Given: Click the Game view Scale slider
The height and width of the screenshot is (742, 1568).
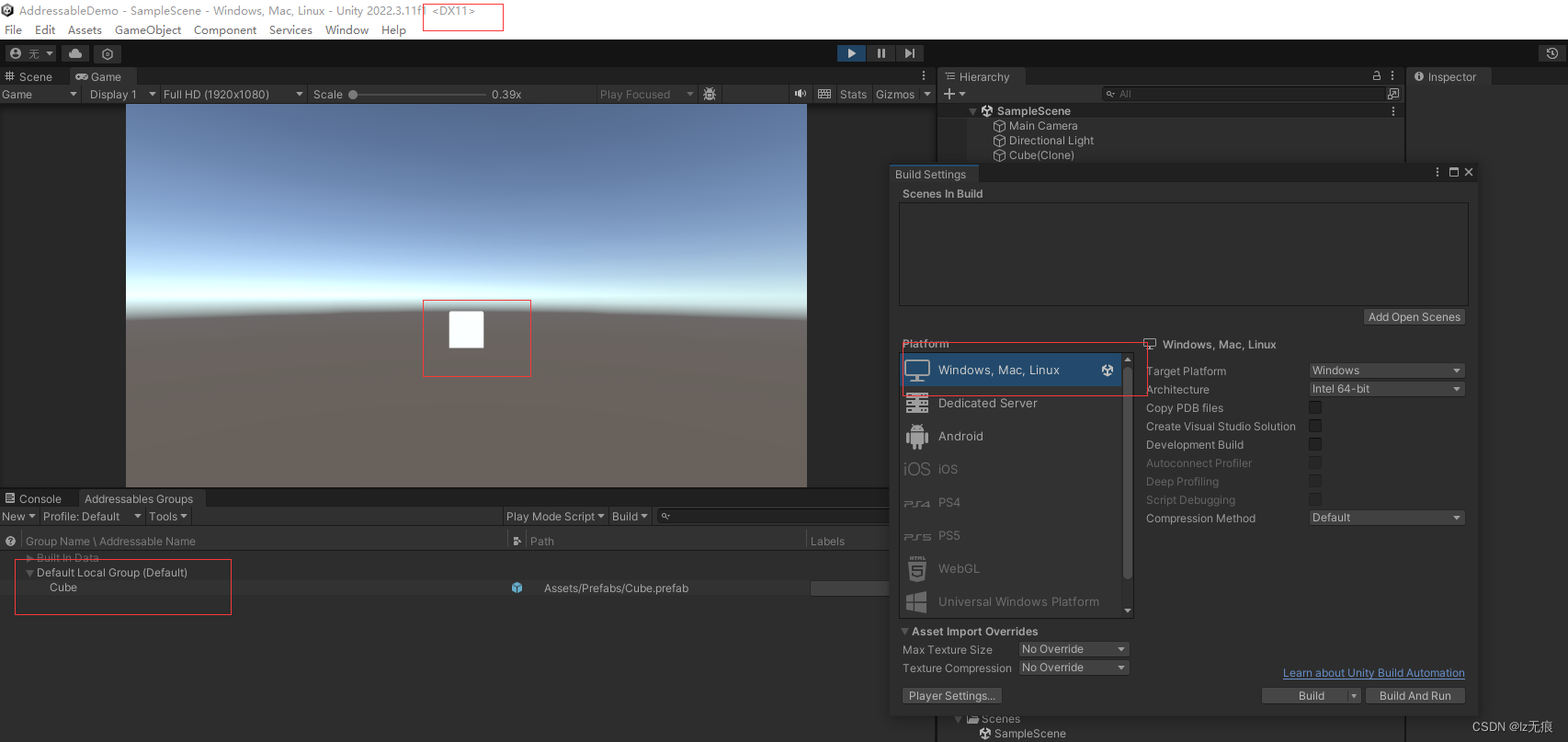Looking at the screenshot, I should (419, 95).
